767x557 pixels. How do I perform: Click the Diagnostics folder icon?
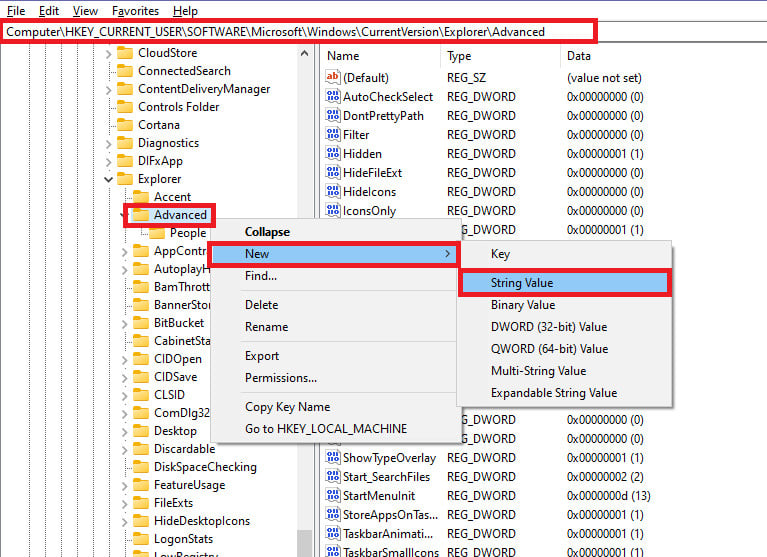[125, 143]
